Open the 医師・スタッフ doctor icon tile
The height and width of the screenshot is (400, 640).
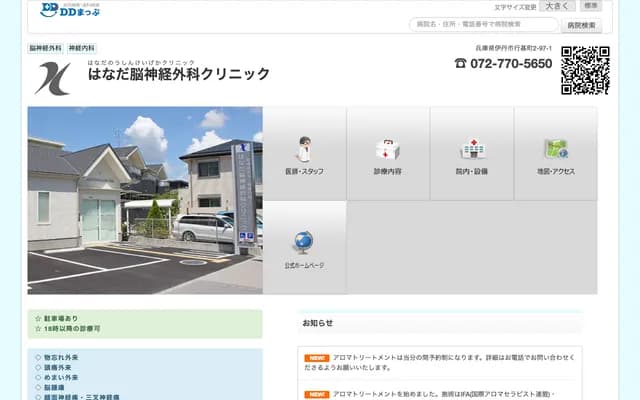coord(304,153)
